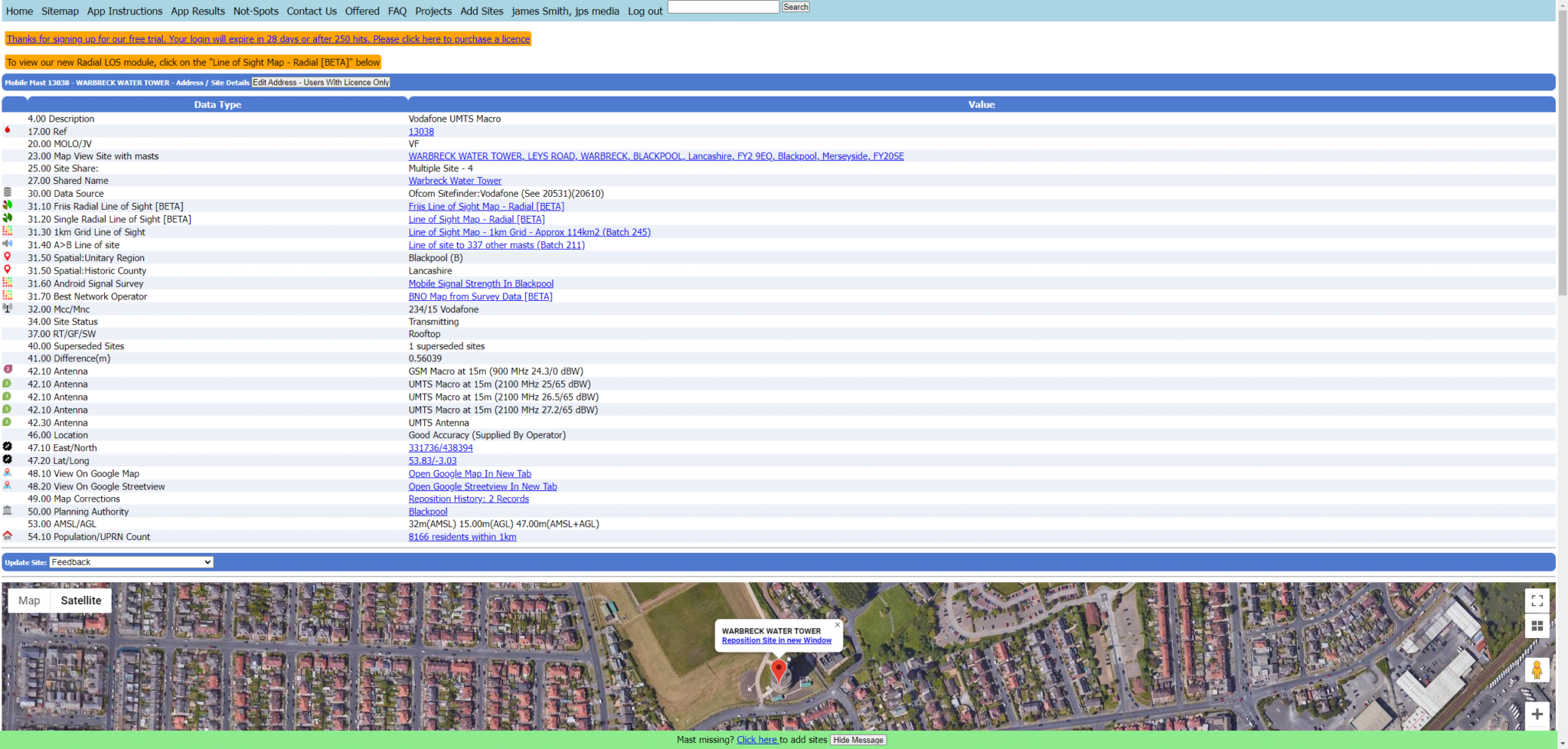Open the Warbreck Water Tower shared name link
Screen dimensions: 1568x749
(x=455, y=180)
